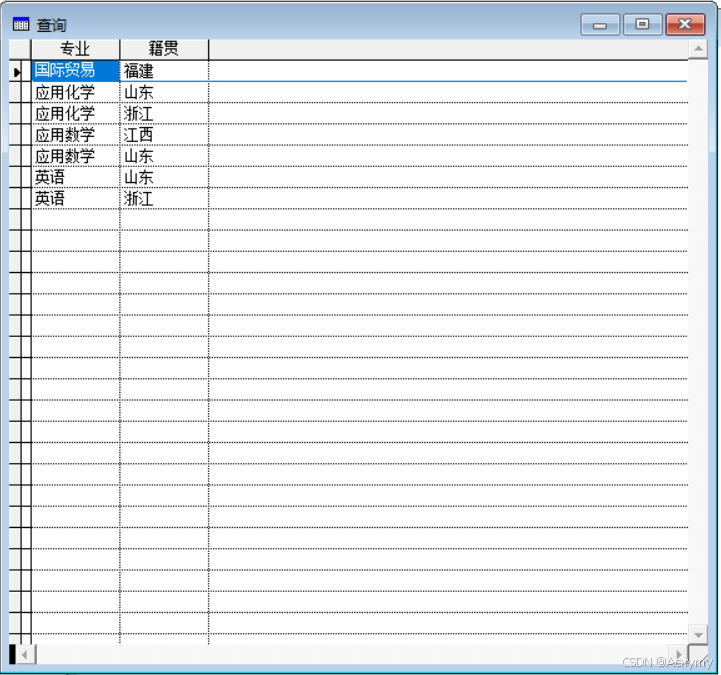Image resolution: width=721 pixels, height=675 pixels.
Task: Minimize the 查询 window
Action: click(600, 25)
